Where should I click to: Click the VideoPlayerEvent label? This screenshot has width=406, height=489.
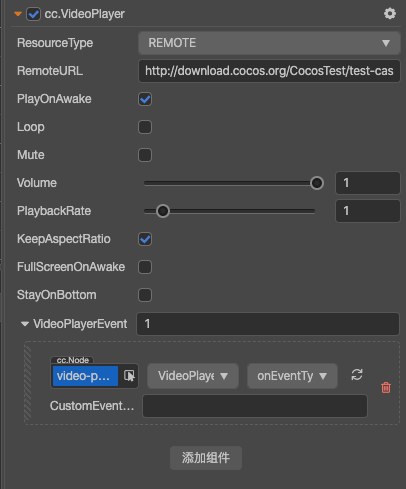pos(80,324)
